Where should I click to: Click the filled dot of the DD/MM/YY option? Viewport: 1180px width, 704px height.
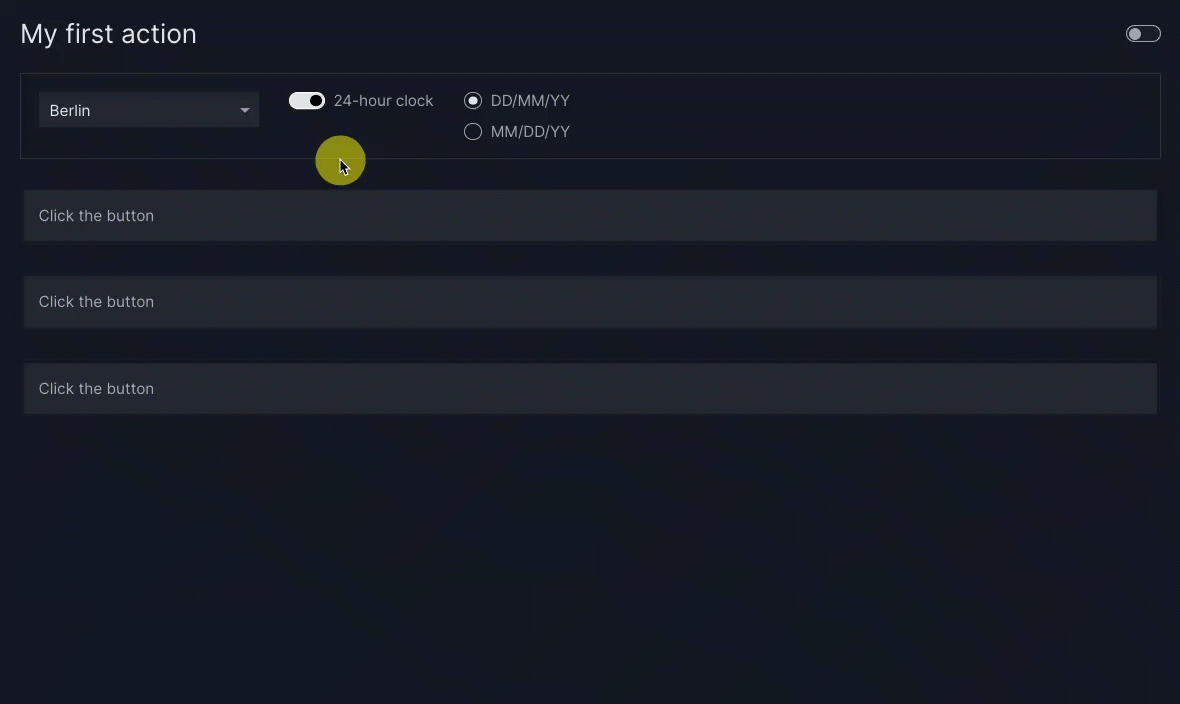point(473,101)
